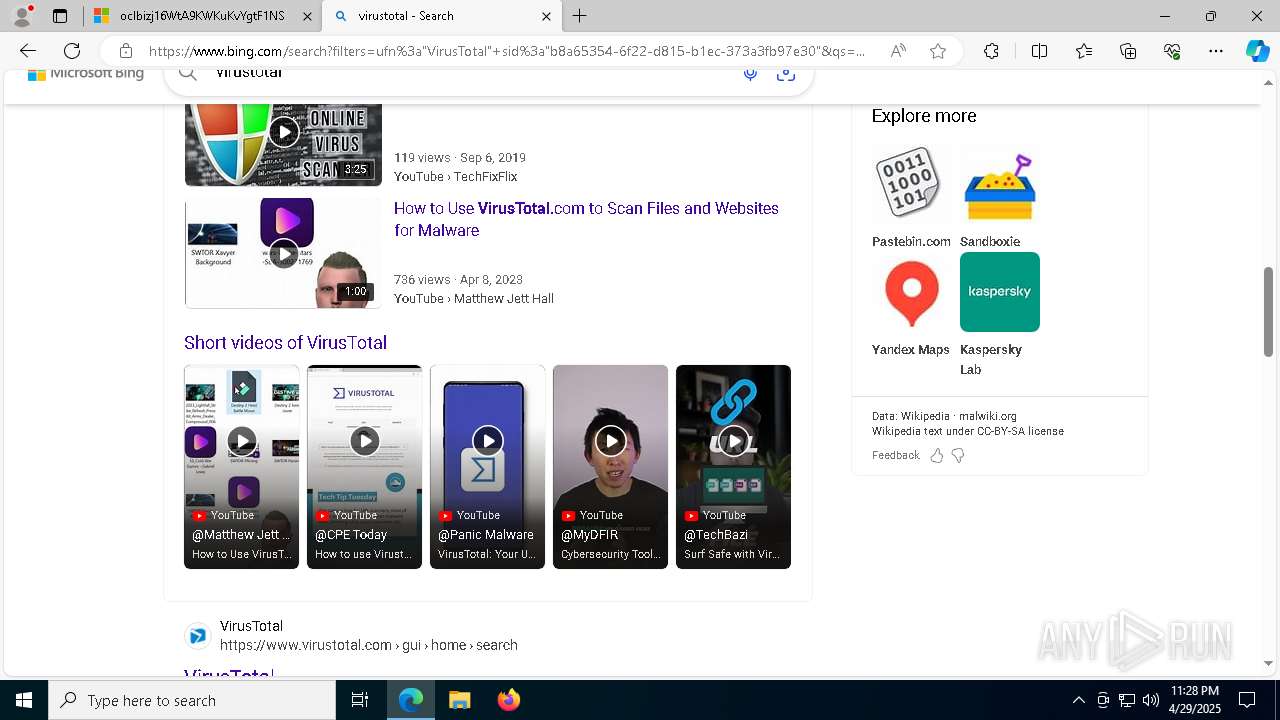Image resolution: width=1280 pixels, height=720 pixels.
Task: Click the page vertical scrollbar thumb
Action: point(1268,311)
